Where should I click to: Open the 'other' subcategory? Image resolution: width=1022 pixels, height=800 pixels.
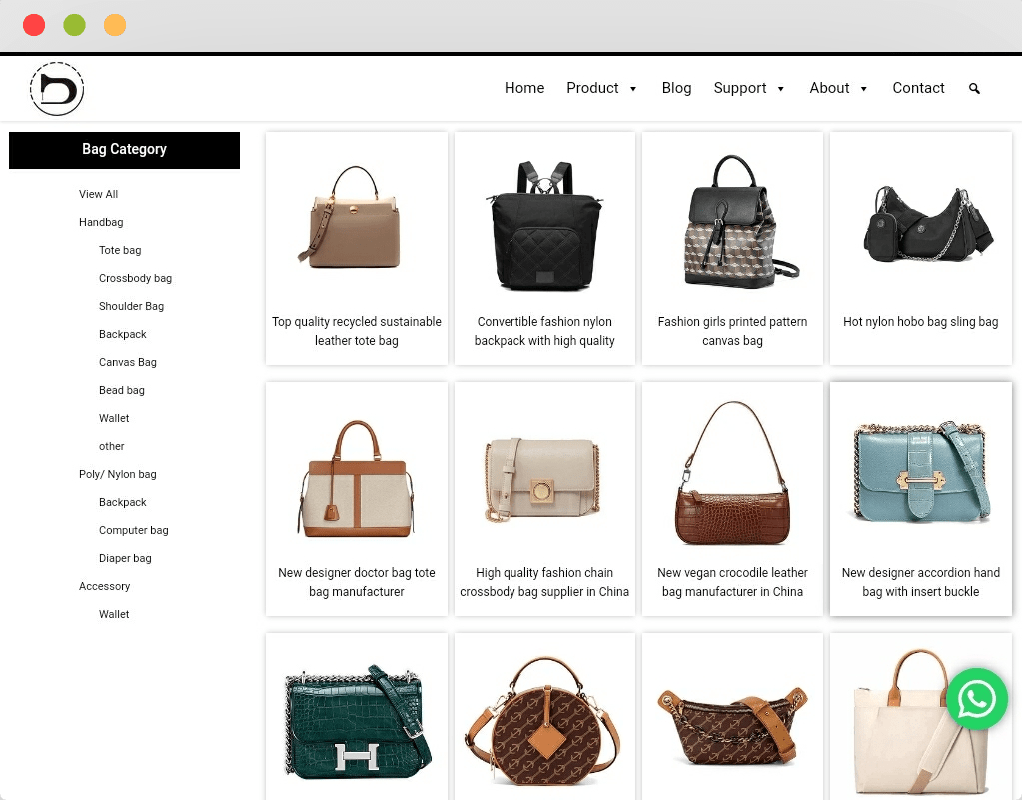tap(111, 447)
